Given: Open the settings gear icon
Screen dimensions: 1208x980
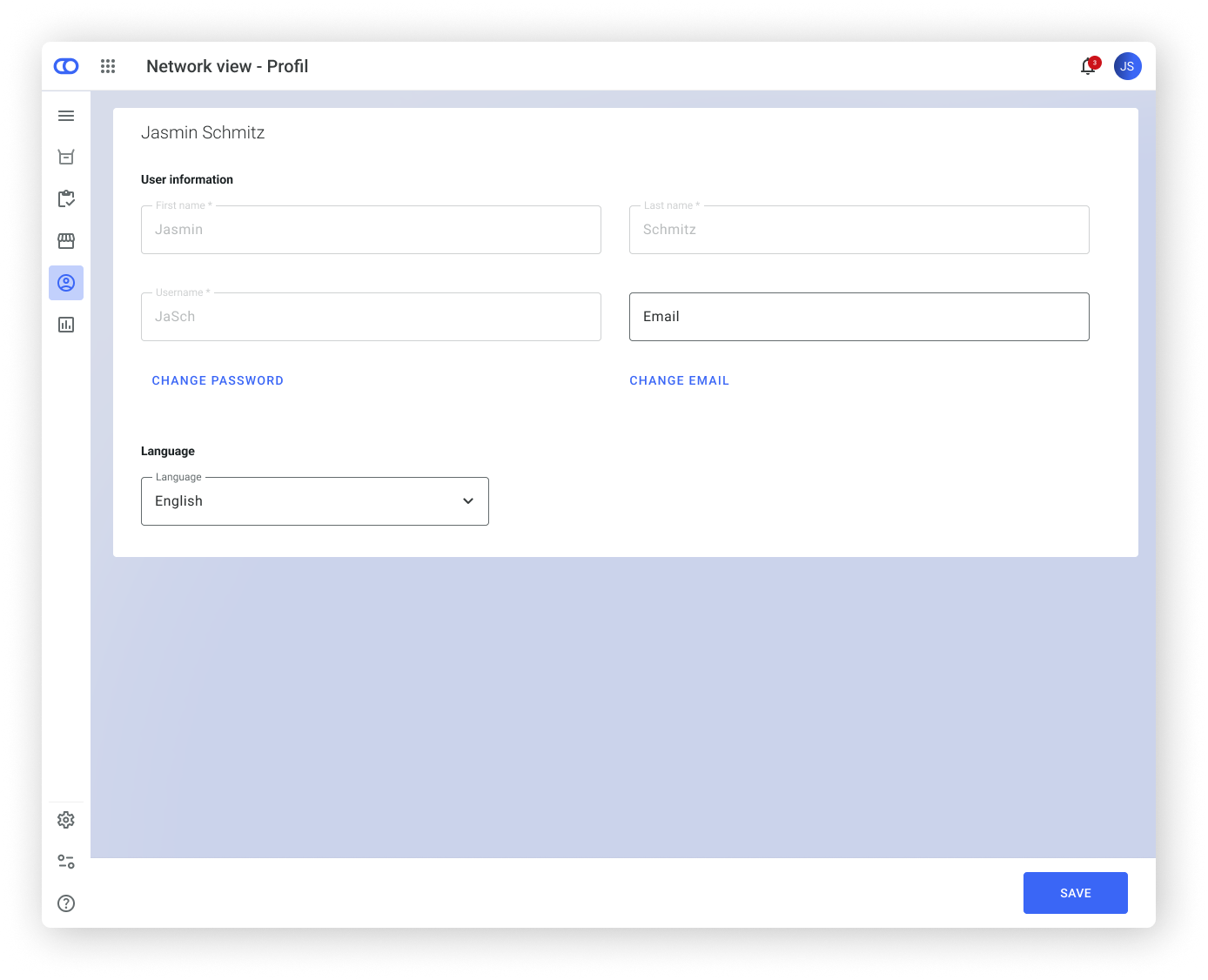Looking at the screenshot, I should click(x=66, y=819).
